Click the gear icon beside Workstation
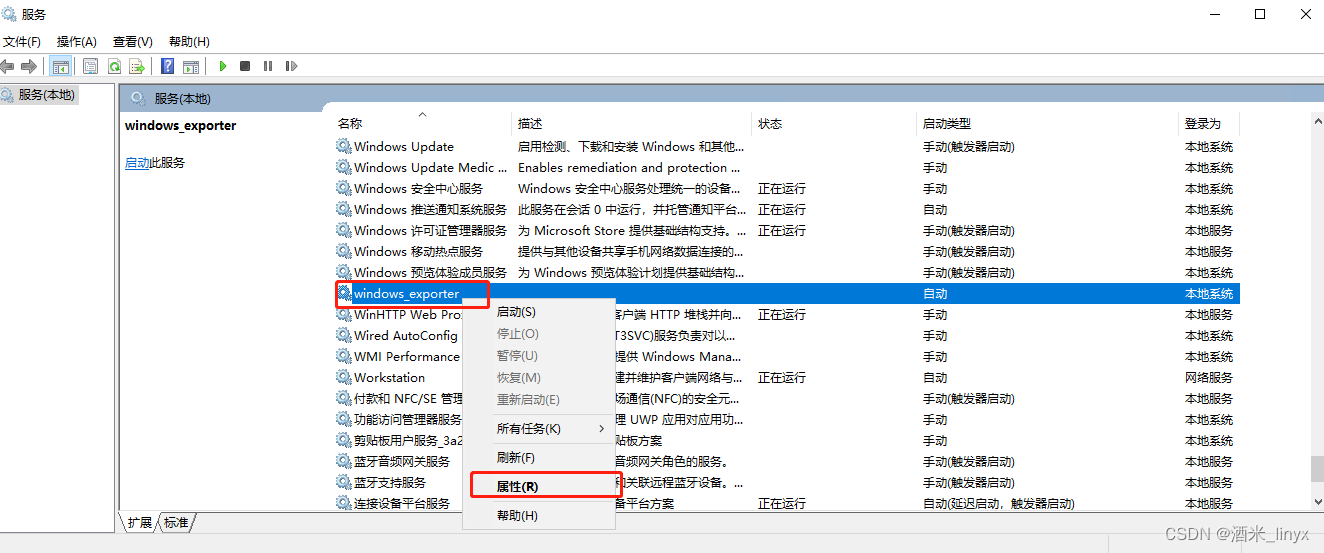1324x553 pixels. point(344,377)
